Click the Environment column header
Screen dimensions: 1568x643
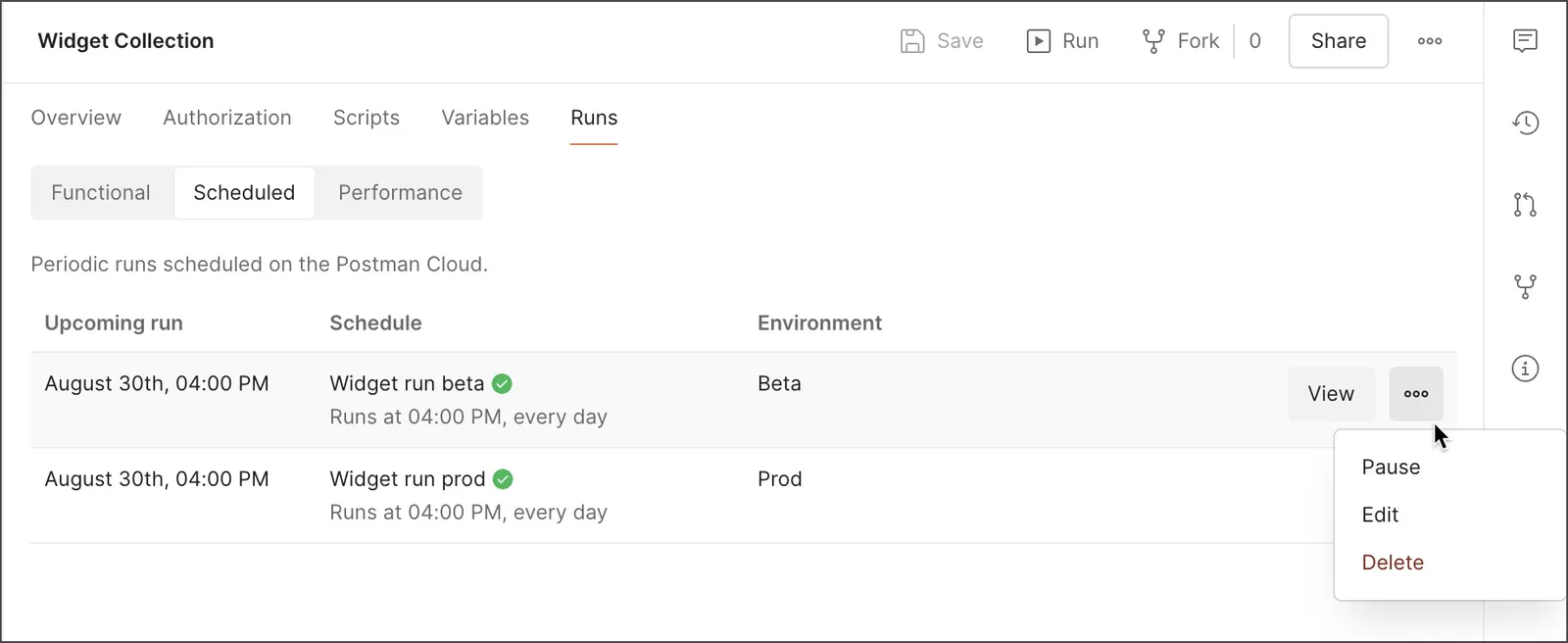[819, 323]
